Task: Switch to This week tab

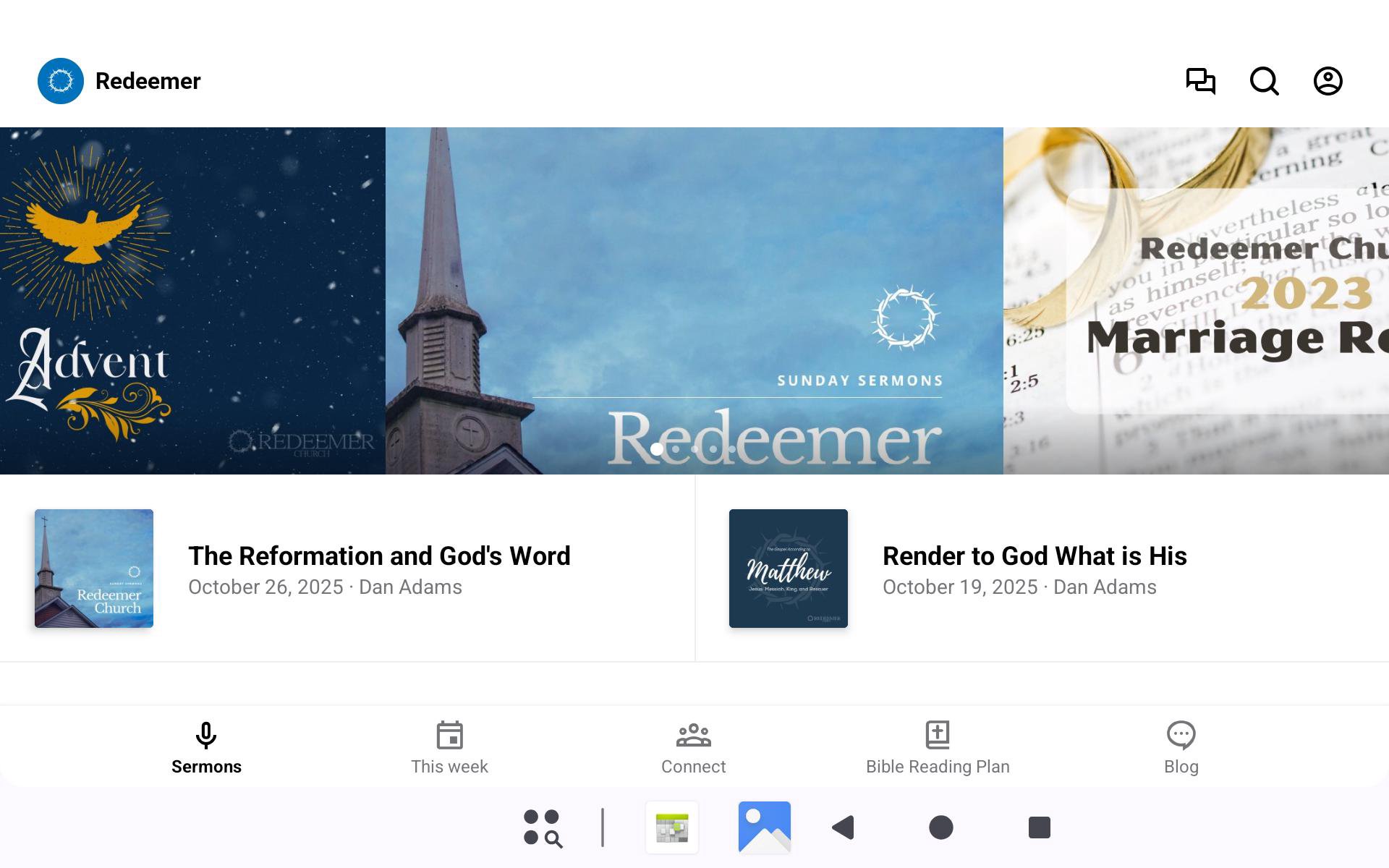Action: click(449, 748)
